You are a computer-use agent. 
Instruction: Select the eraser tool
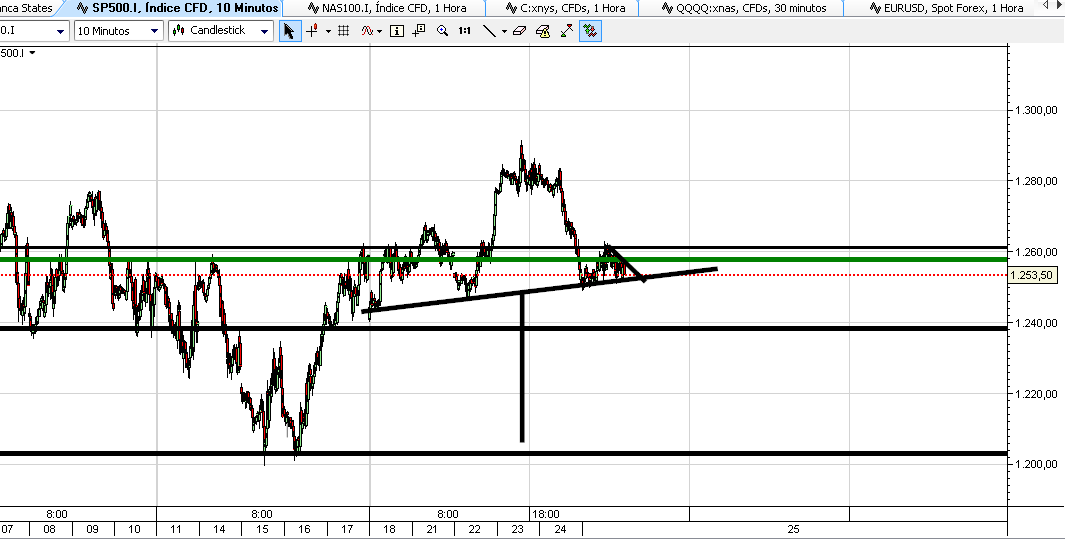point(520,31)
